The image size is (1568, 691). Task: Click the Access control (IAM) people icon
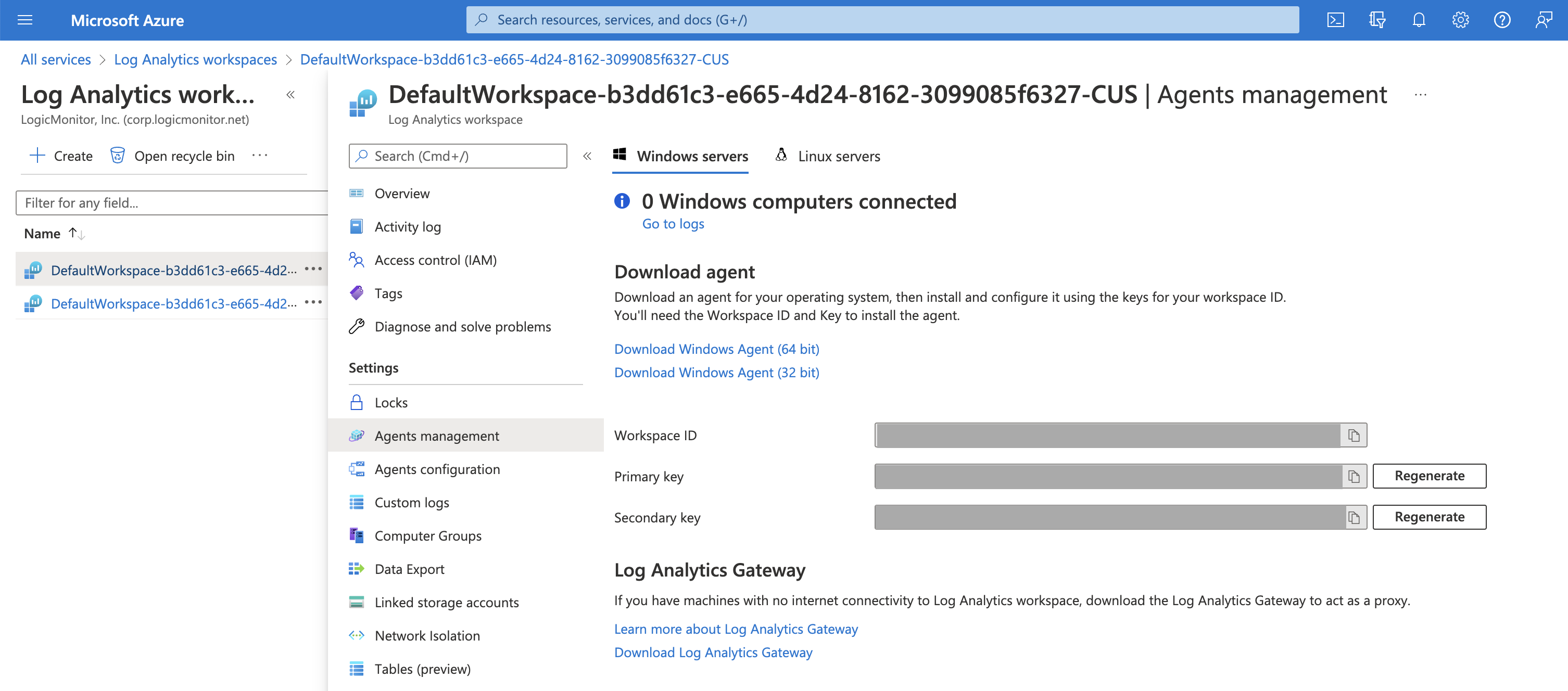tap(357, 260)
